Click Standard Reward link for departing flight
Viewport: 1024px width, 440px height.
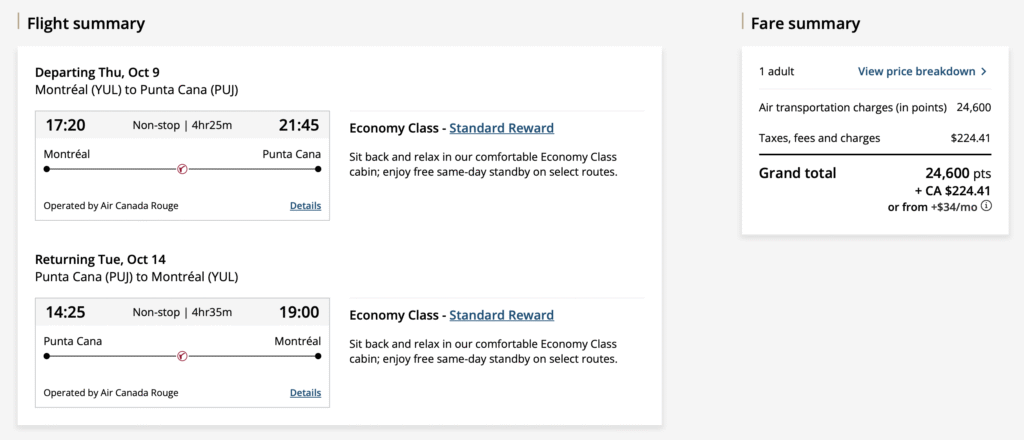501,128
